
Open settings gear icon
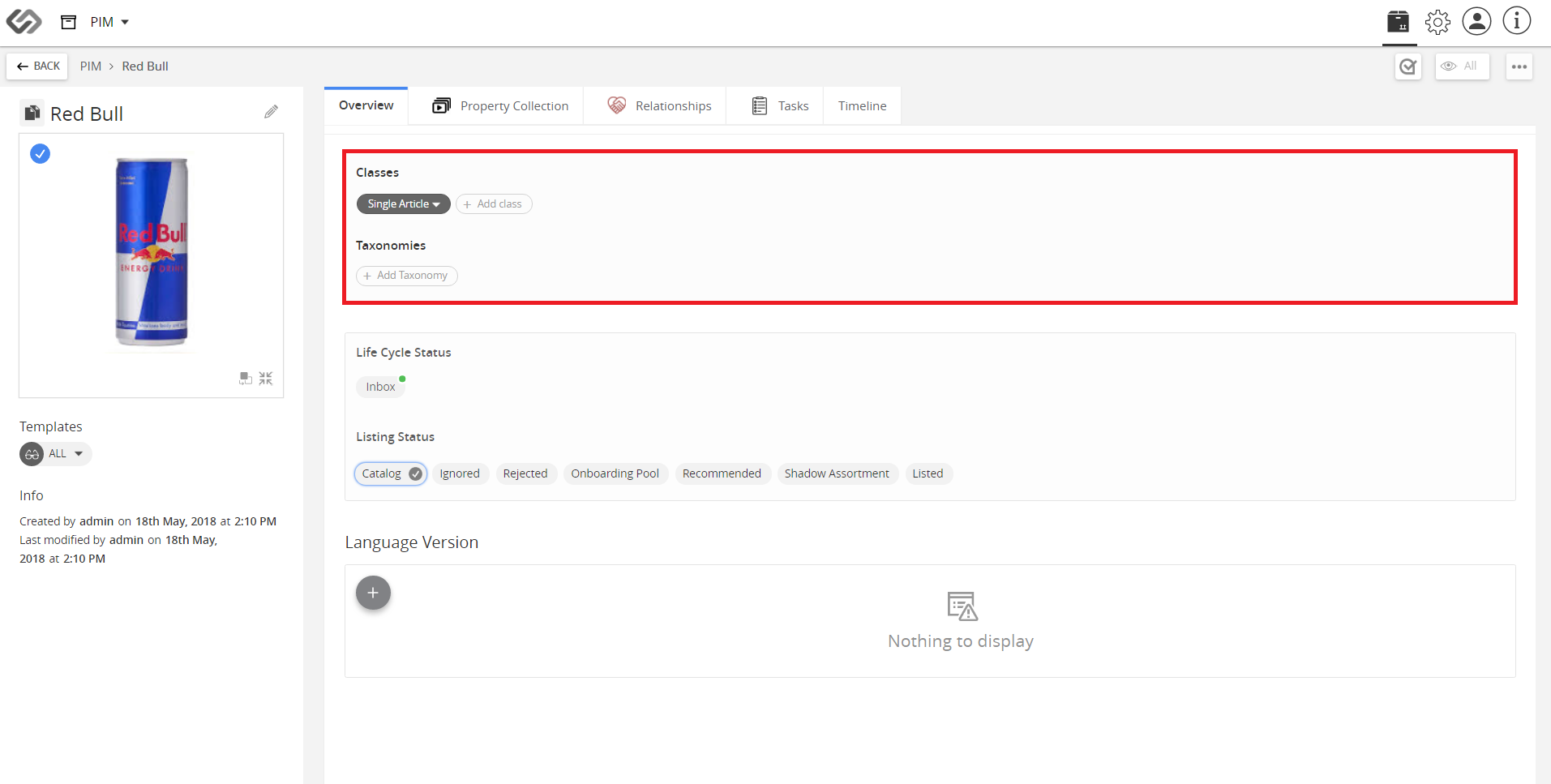(x=1437, y=22)
